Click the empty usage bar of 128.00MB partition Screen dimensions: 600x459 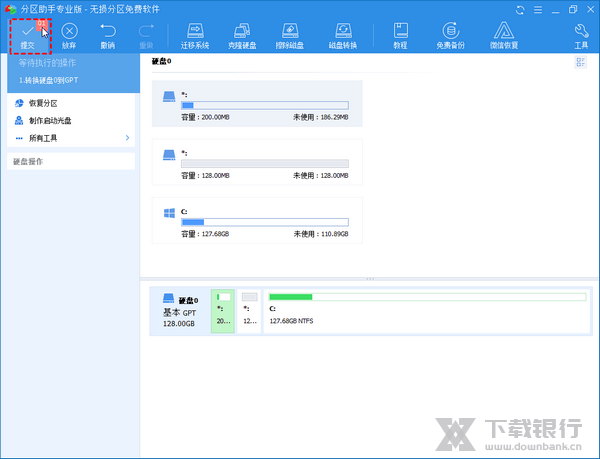[265, 164]
